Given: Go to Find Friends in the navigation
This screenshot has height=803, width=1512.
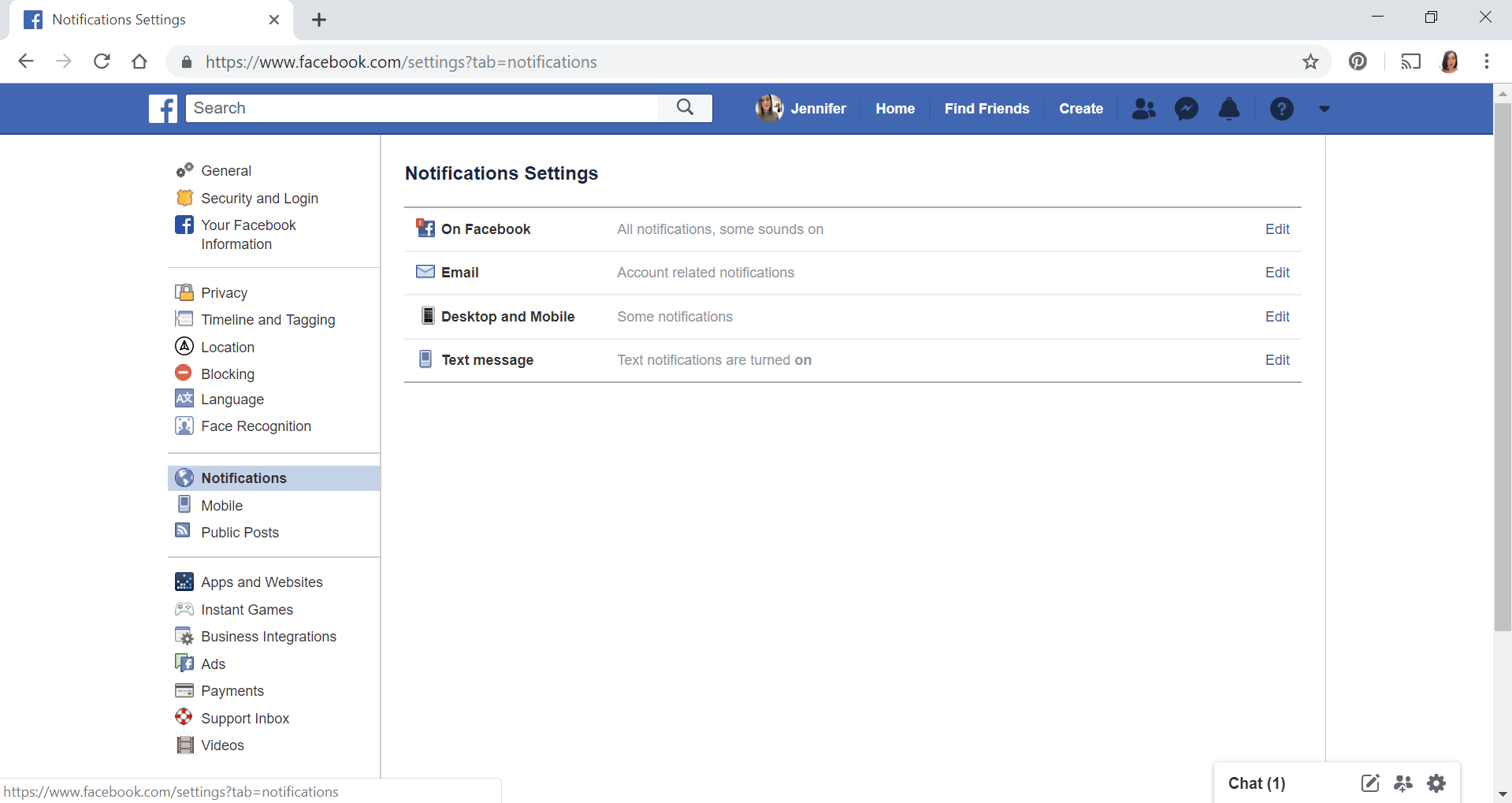Looking at the screenshot, I should 986,108.
